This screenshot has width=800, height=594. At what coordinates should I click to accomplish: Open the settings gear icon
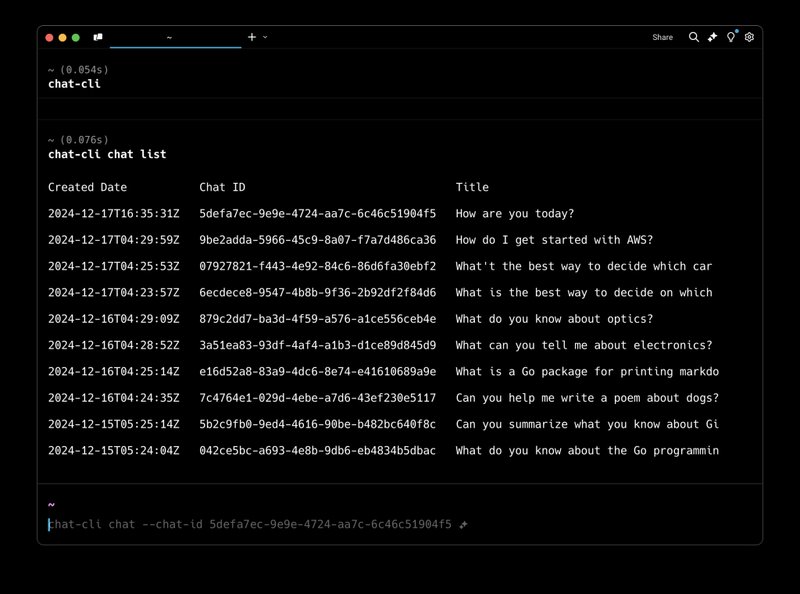(749, 37)
